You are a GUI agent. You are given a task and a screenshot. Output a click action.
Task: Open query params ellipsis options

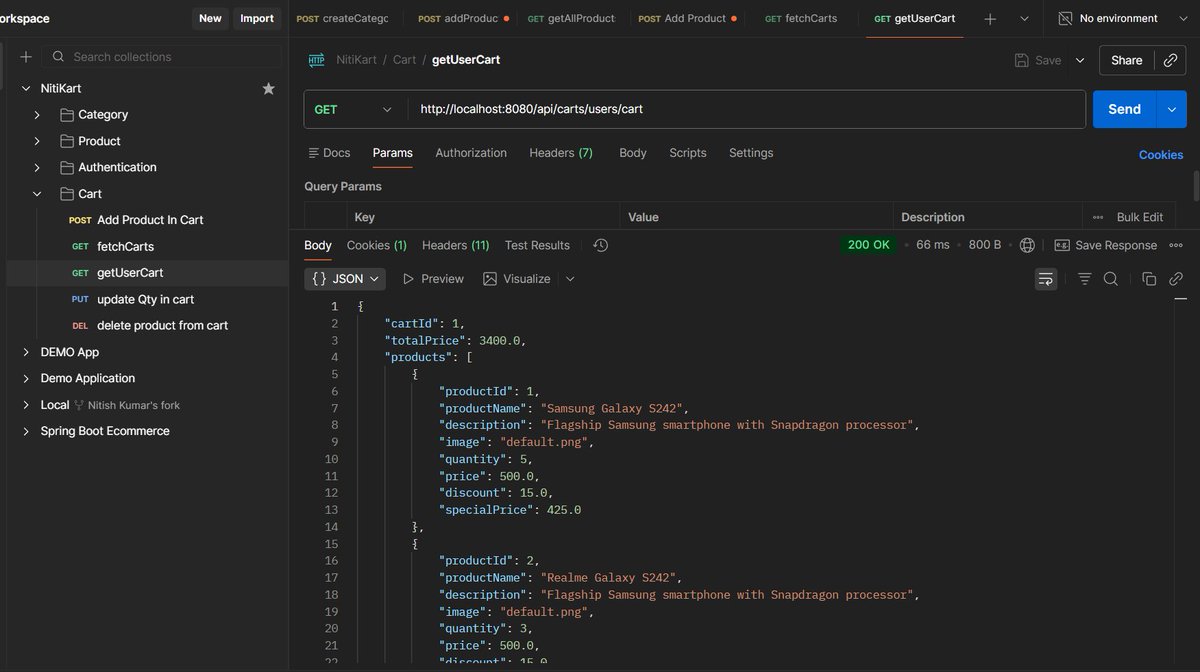coord(1098,217)
